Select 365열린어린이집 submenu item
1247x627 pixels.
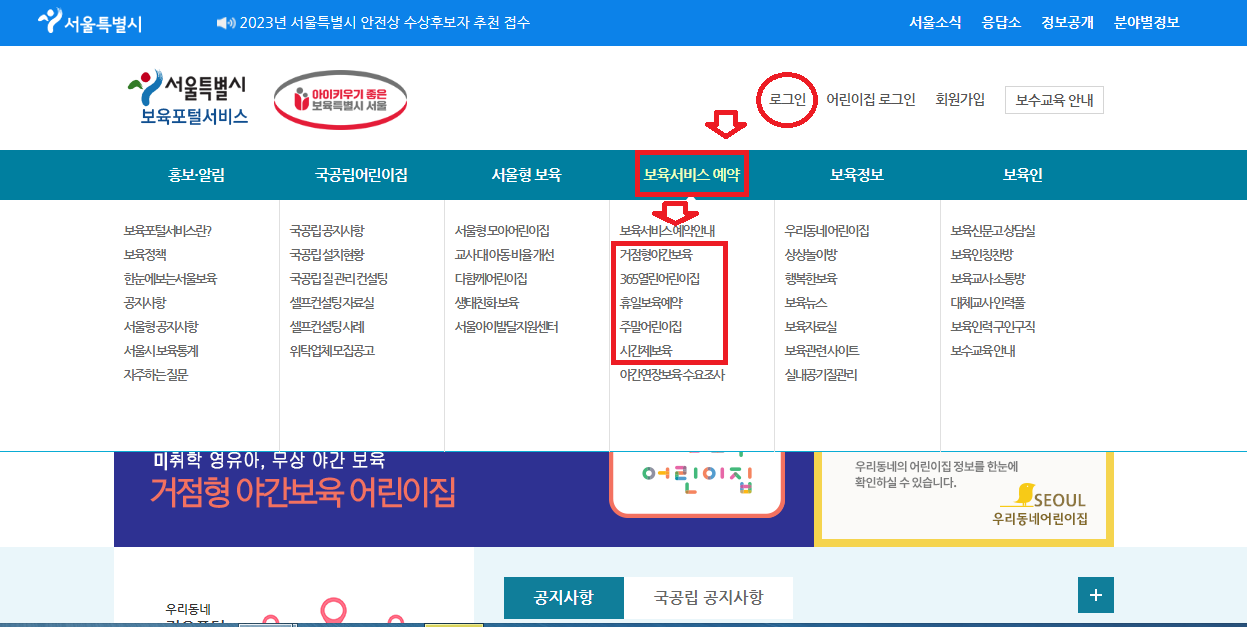660,279
